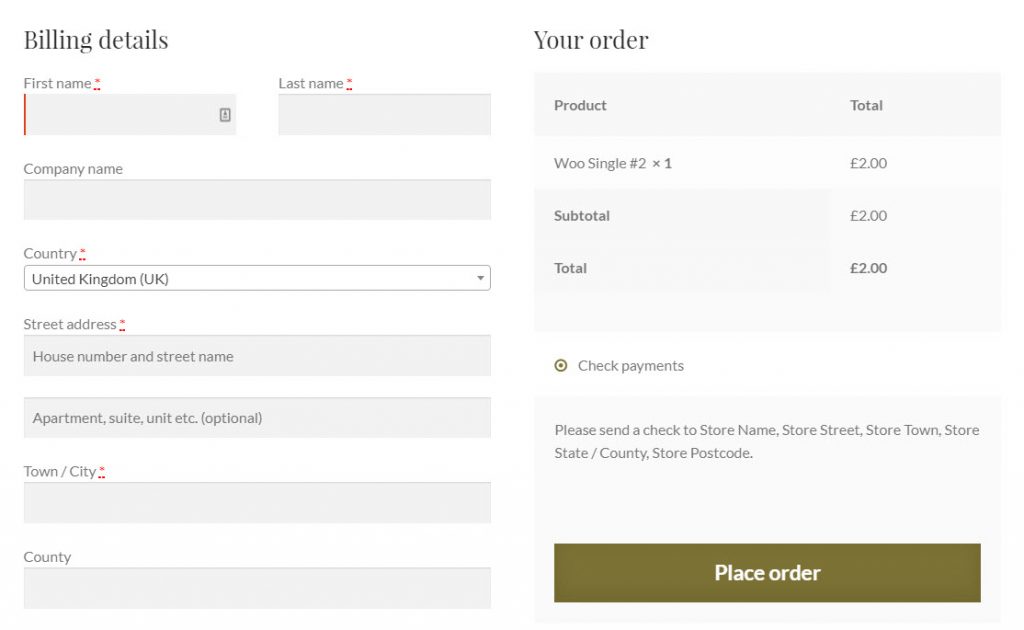Click into the First name field

coord(120,114)
